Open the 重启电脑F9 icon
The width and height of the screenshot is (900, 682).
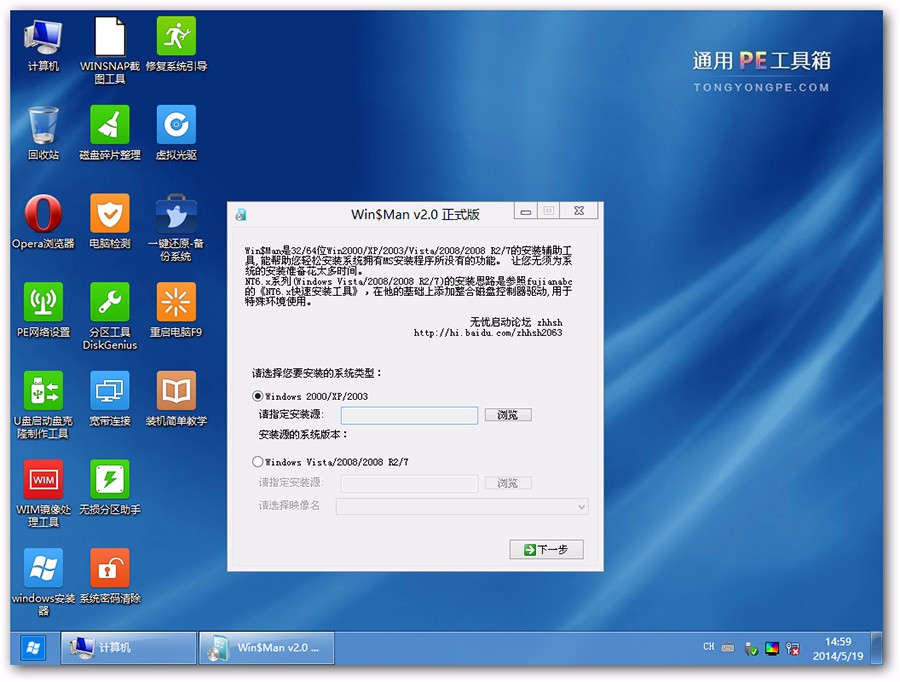pyautogui.click(x=176, y=303)
